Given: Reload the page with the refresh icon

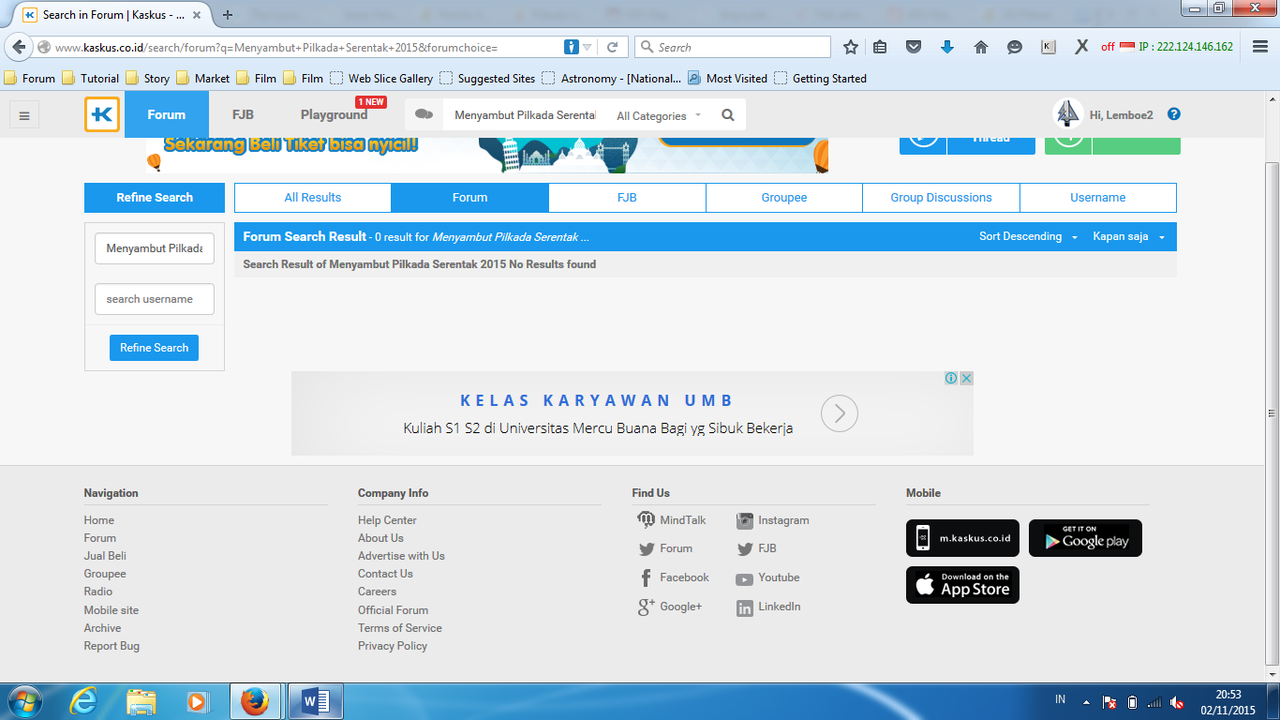Looking at the screenshot, I should click(x=612, y=47).
